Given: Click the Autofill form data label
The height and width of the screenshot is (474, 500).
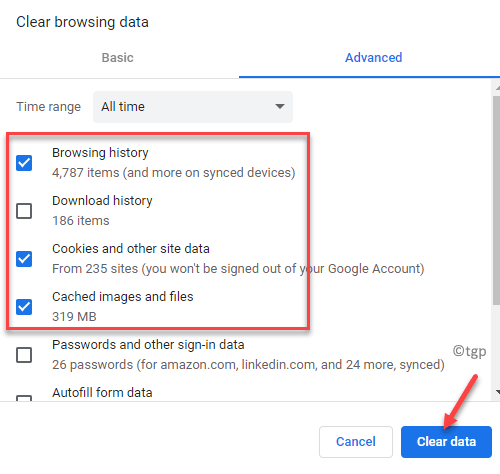Looking at the screenshot, I should pos(102,393).
